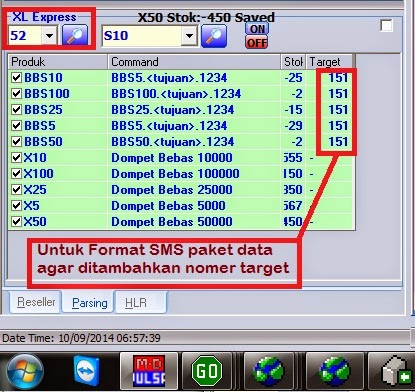Toggle the BBS10 product checkbox

[16, 77]
